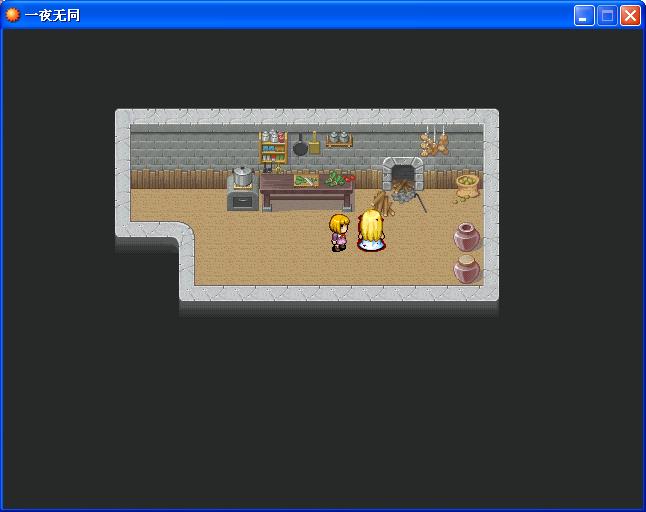This screenshot has width=646, height=512.
Task: Click the cutting board with leeks on table
Action: click(x=306, y=180)
